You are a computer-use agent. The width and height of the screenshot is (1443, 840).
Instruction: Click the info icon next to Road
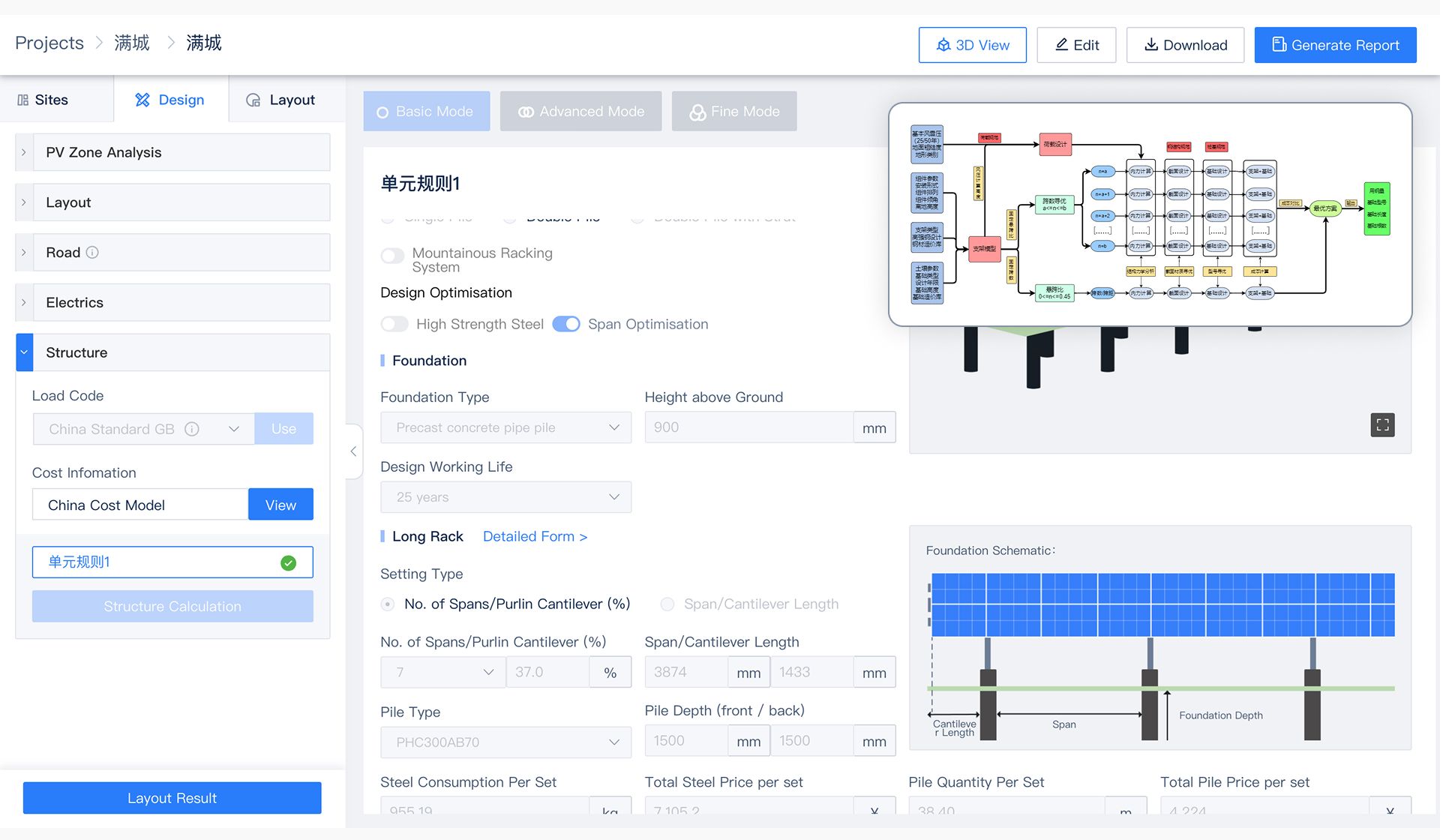click(x=92, y=253)
